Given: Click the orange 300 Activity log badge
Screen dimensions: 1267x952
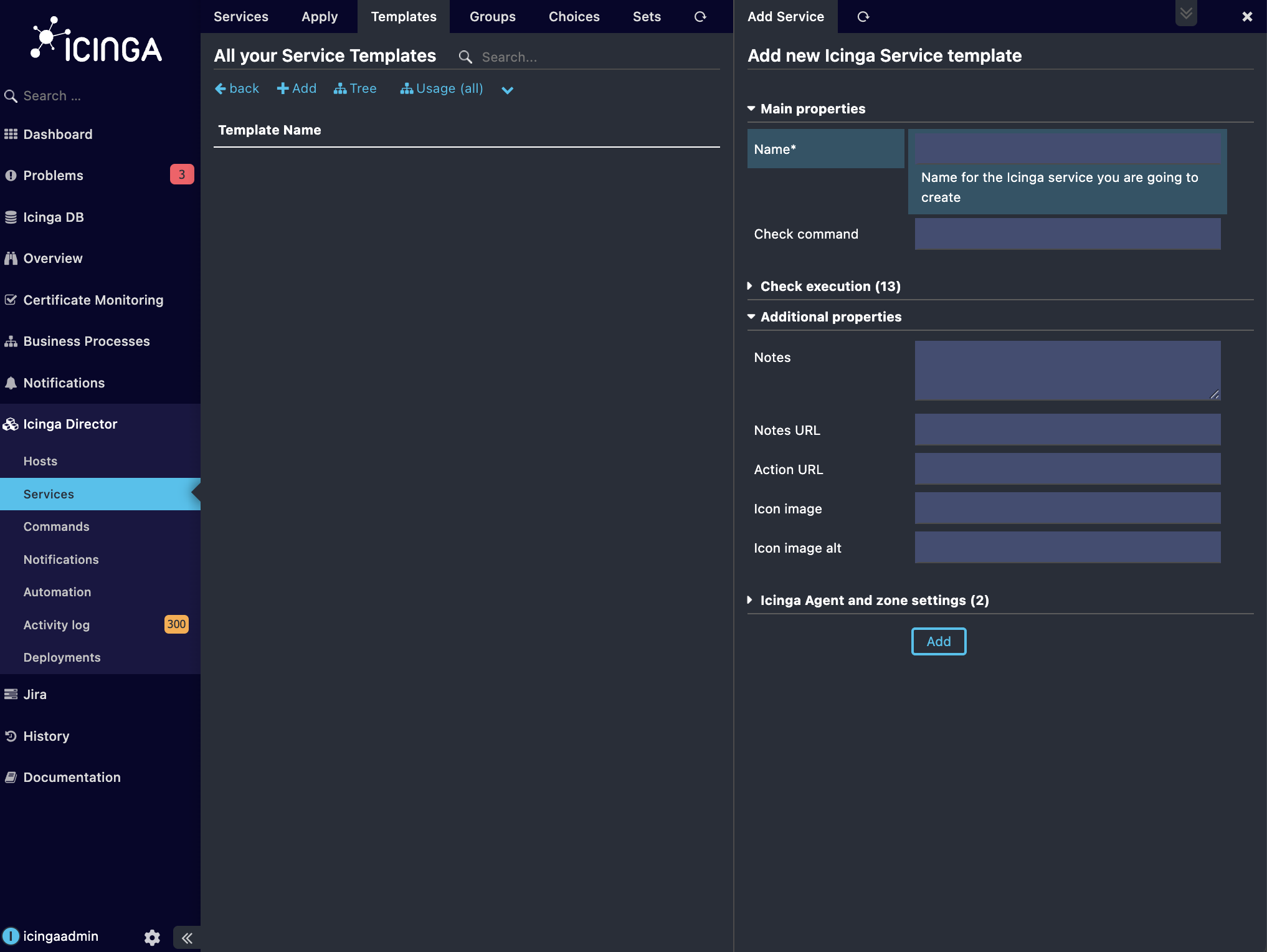Looking at the screenshot, I should pyautogui.click(x=176, y=624).
